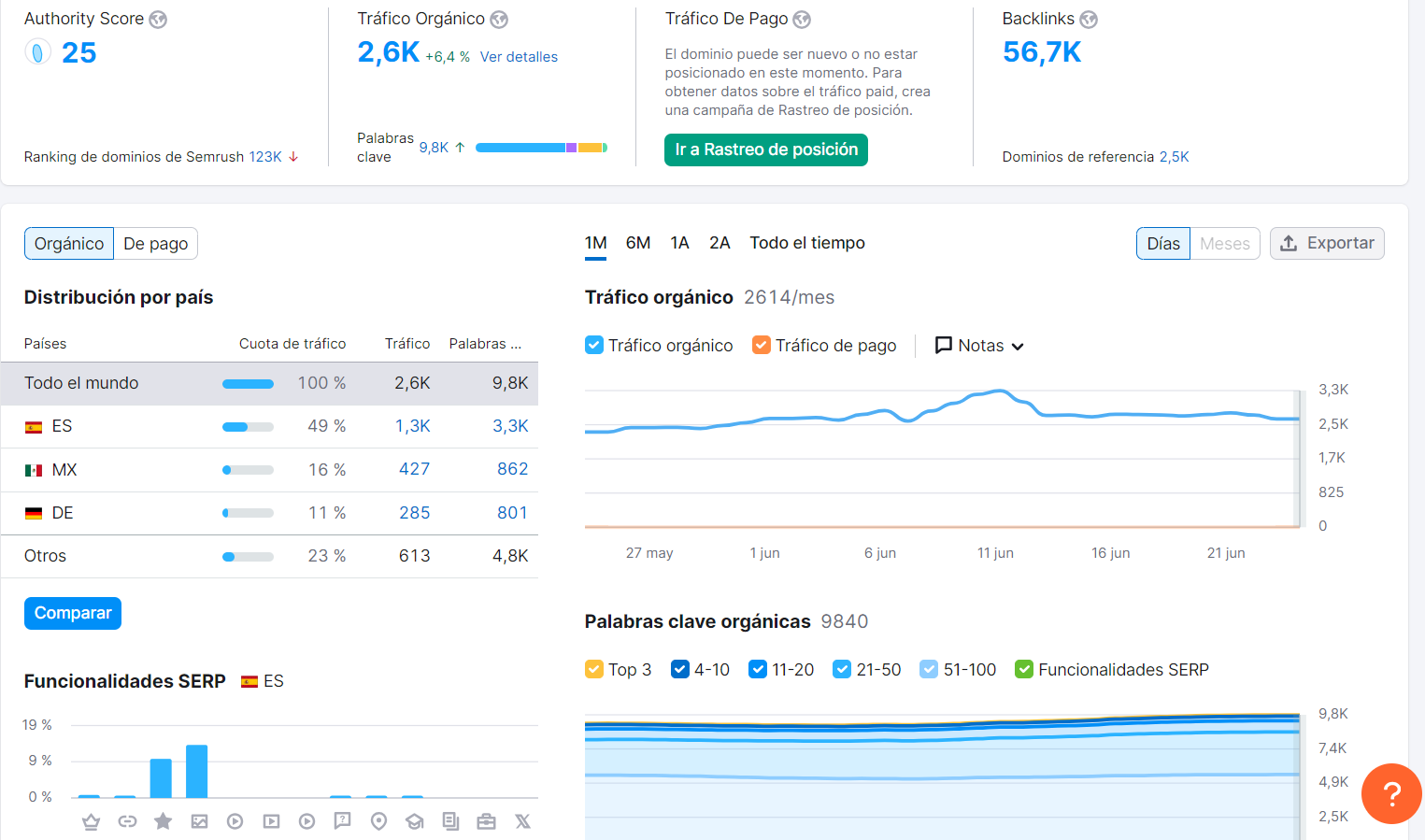
Task: Select the 1M time range
Action: pos(596,243)
